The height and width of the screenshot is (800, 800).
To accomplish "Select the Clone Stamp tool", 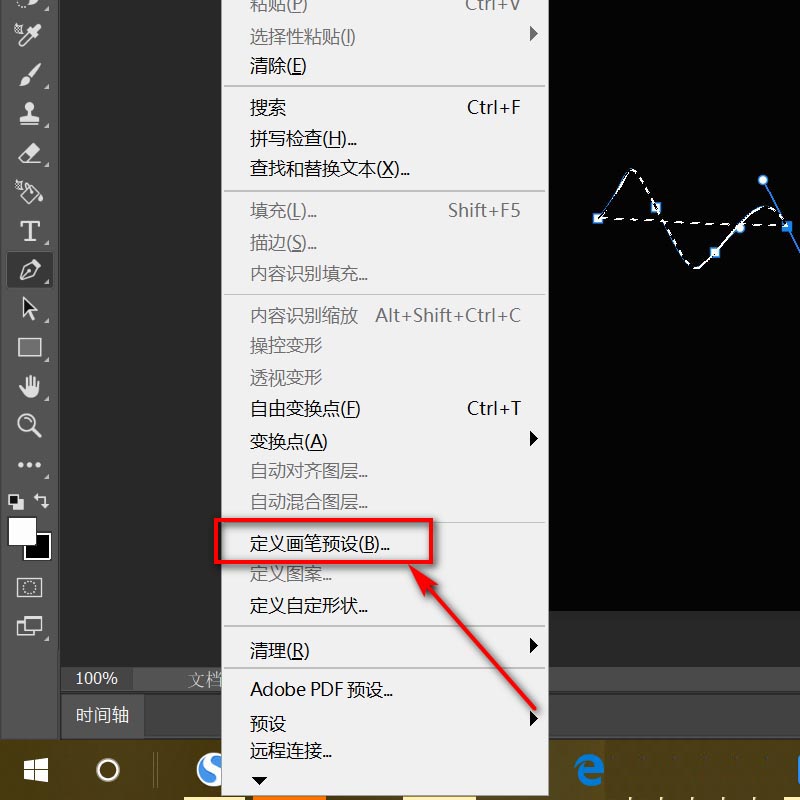I will (x=29, y=114).
